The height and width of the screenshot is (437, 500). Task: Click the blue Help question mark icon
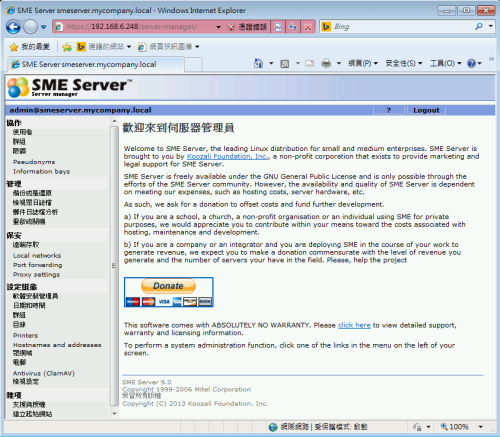click(x=471, y=63)
